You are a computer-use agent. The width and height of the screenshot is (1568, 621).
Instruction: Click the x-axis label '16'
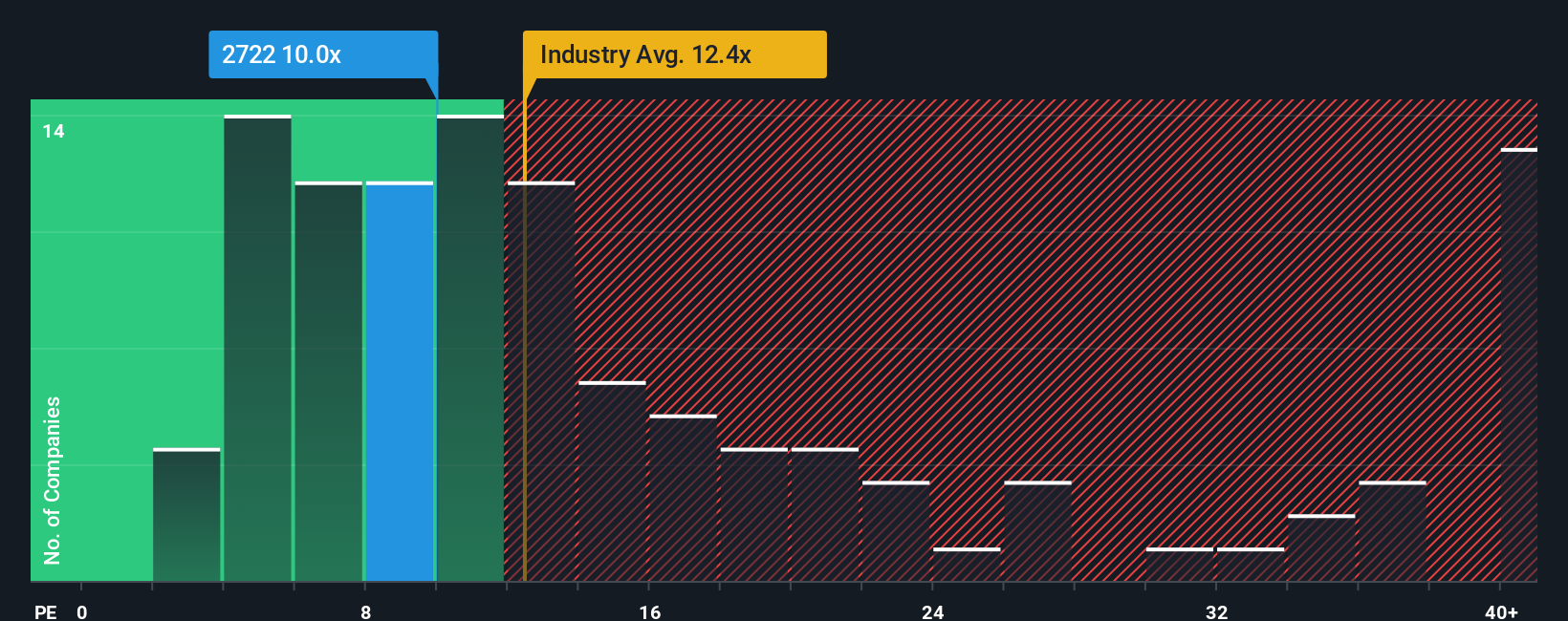[x=649, y=611]
